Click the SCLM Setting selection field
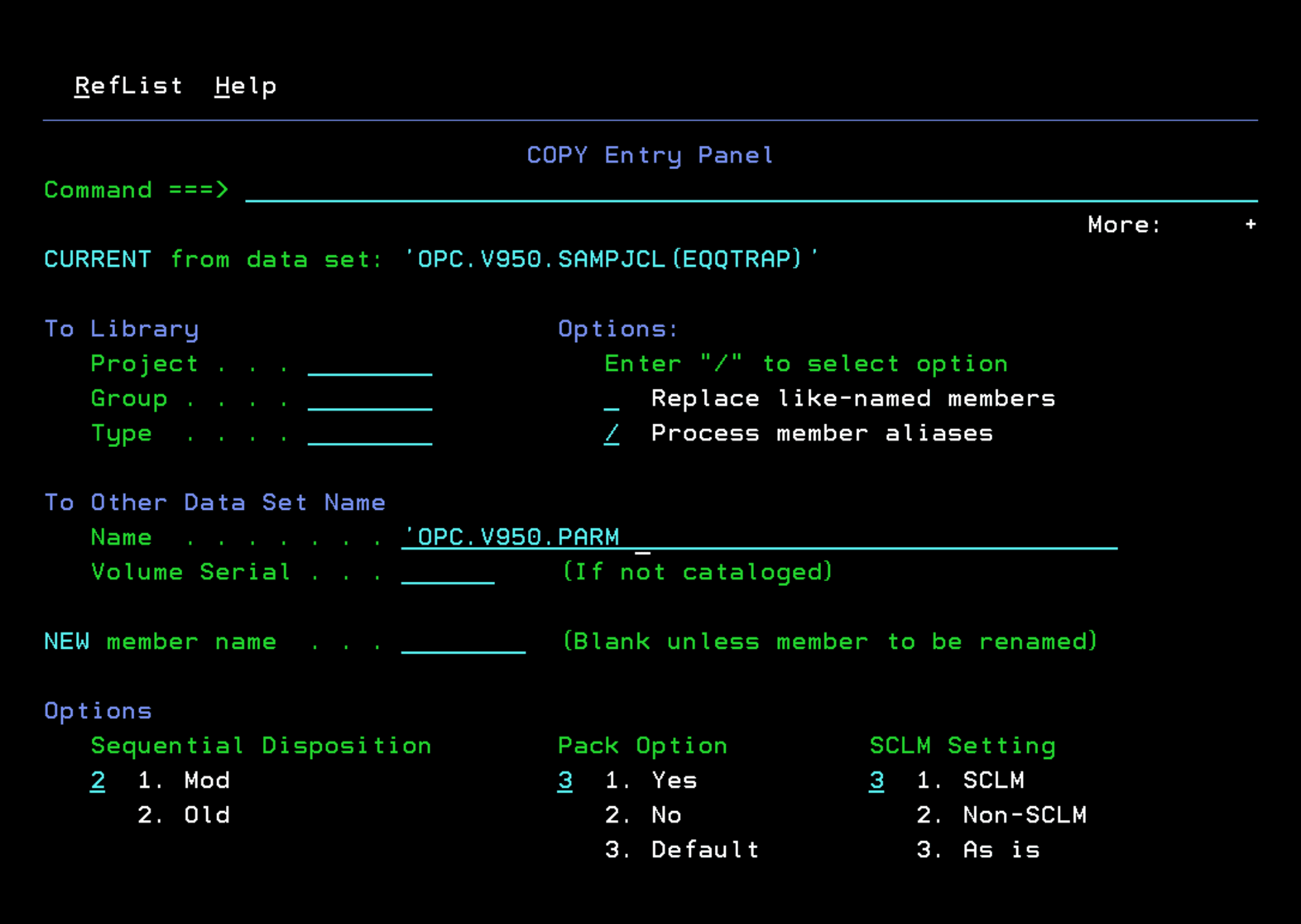The image size is (1301, 924). click(876, 781)
